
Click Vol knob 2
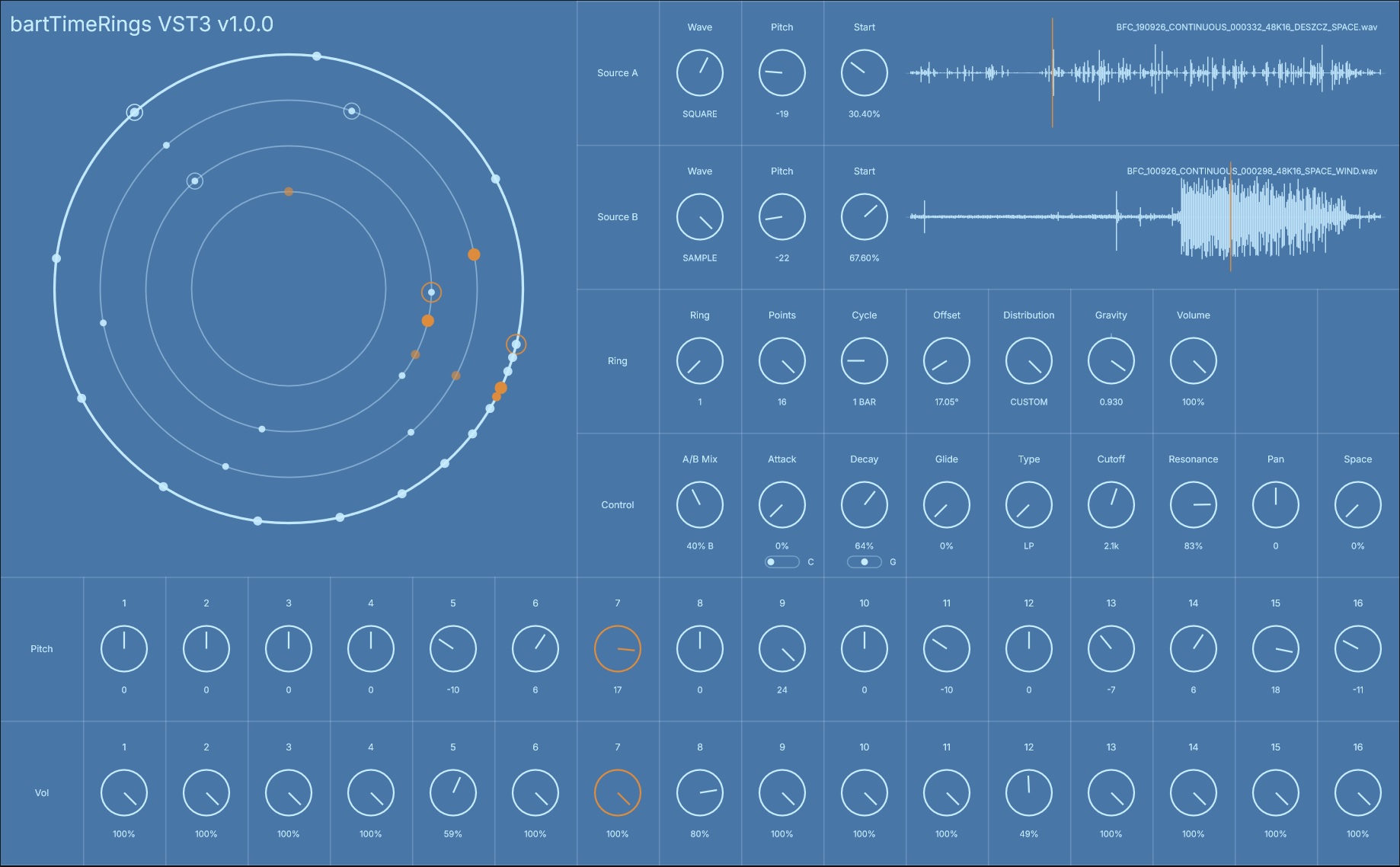pyautogui.click(x=206, y=793)
